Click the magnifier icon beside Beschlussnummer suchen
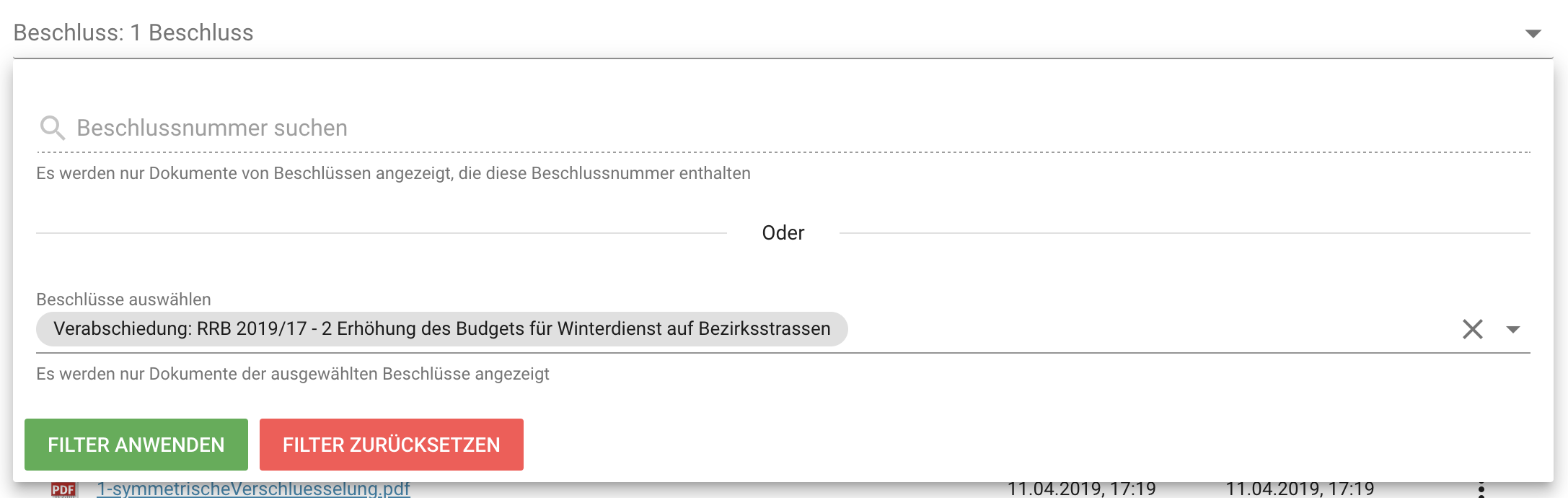This screenshot has width=1568, height=498. (x=52, y=128)
